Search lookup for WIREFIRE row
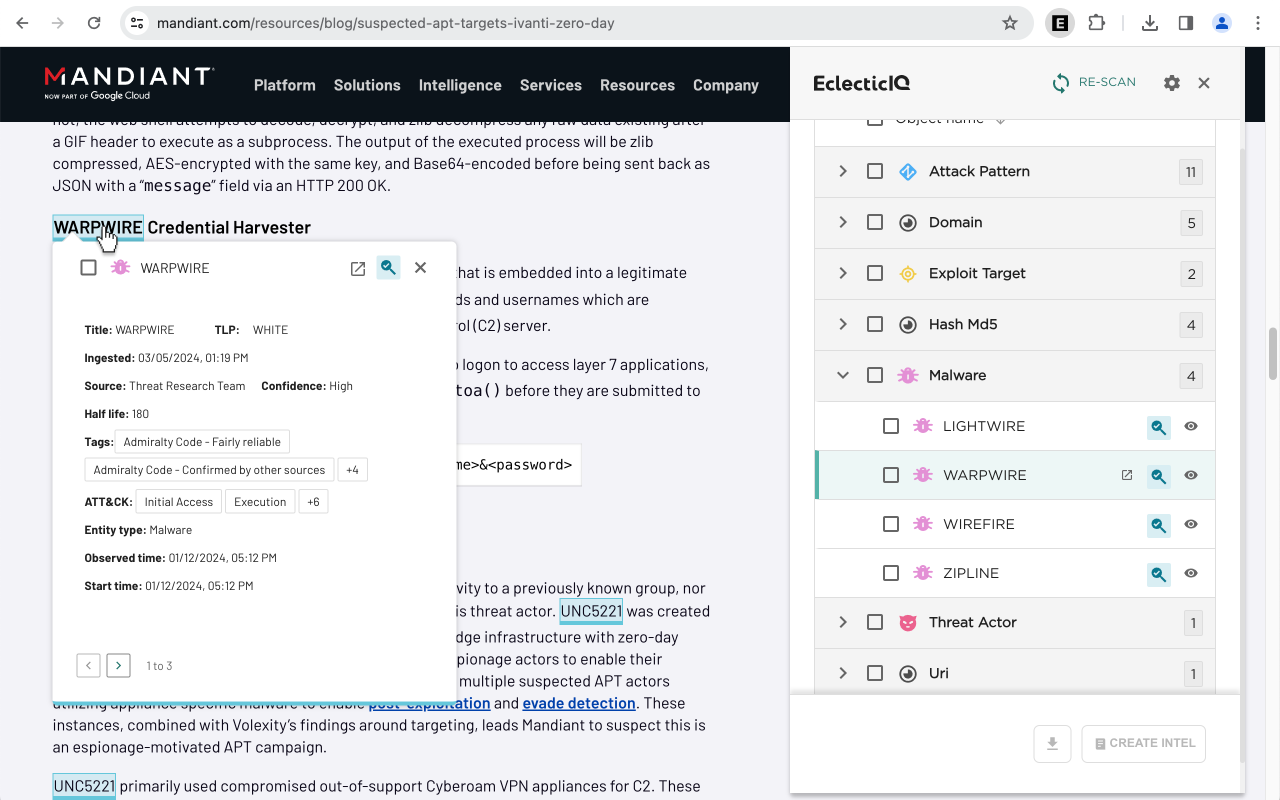Screen dimensions: 1280x800 (1158, 525)
